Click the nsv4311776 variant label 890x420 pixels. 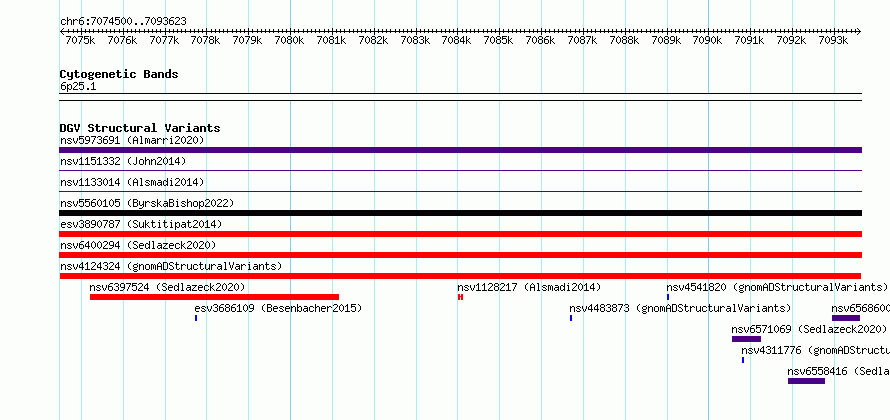tap(815, 350)
